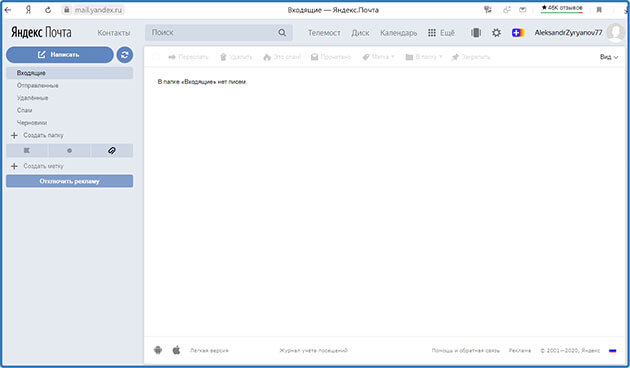The height and width of the screenshot is (368, 630).
Task: Click the Это спам toolbar button
Action: [282, 57]
